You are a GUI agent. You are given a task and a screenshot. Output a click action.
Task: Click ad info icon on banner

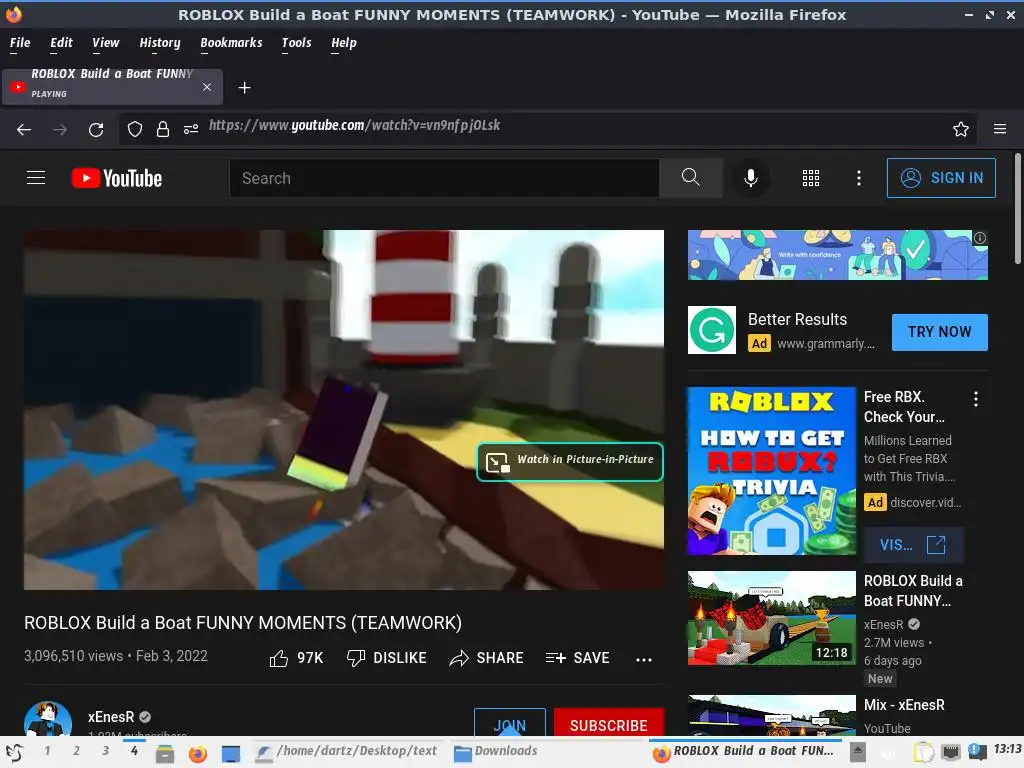980,238
